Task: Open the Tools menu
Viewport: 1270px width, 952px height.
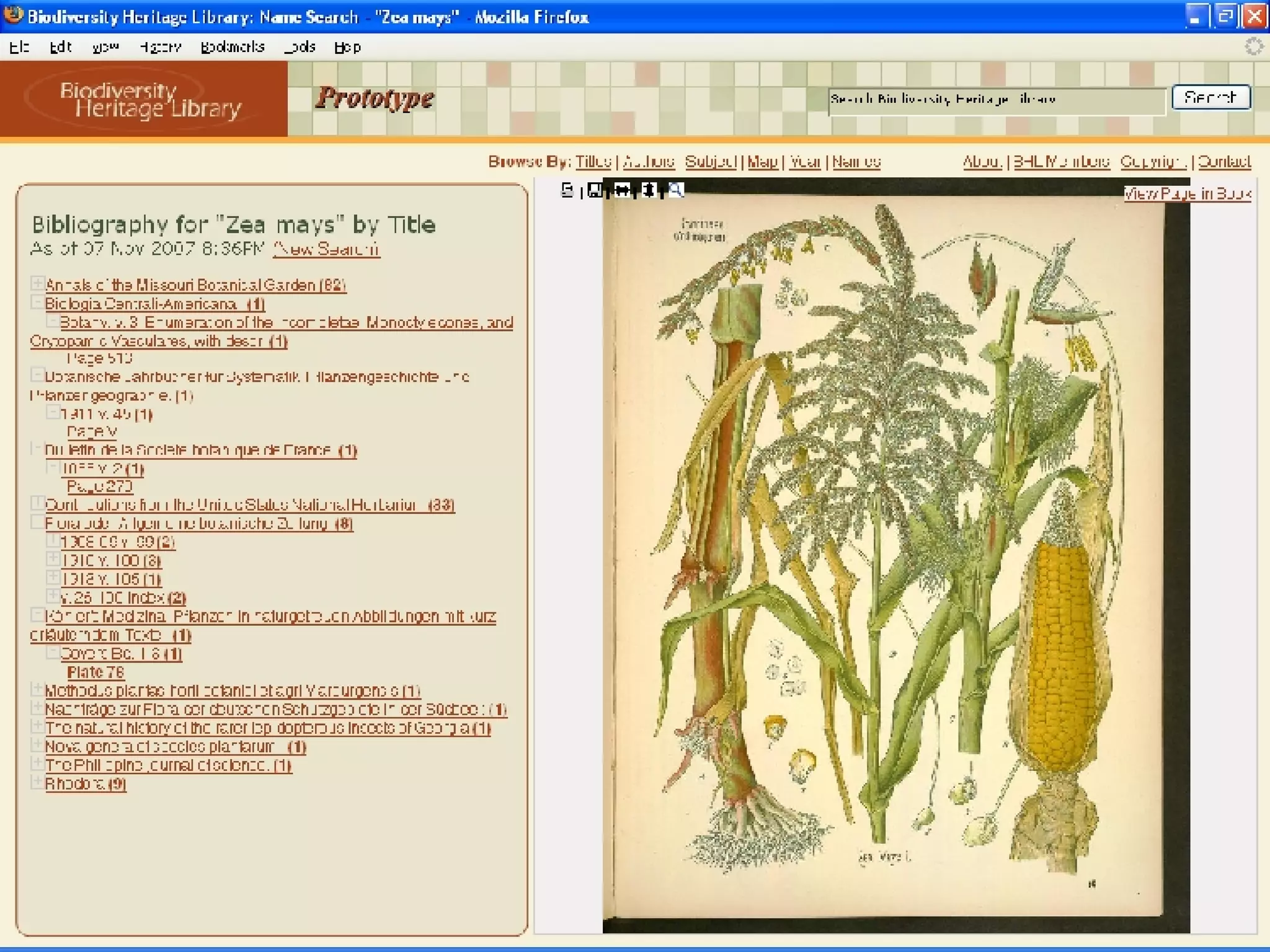Action: coord(300,47)
